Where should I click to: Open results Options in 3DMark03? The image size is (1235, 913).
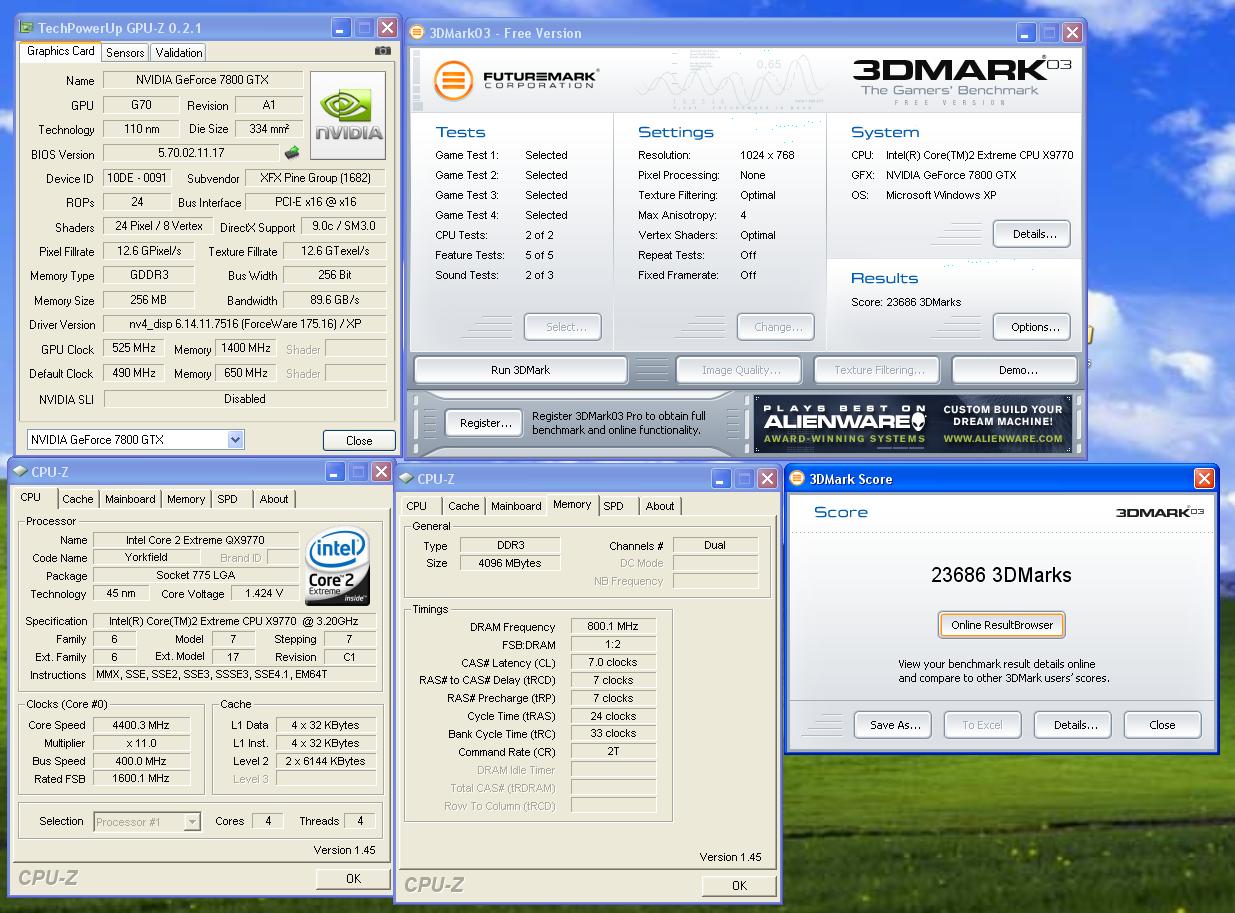pyautogui.click(x=1032, y=327)
